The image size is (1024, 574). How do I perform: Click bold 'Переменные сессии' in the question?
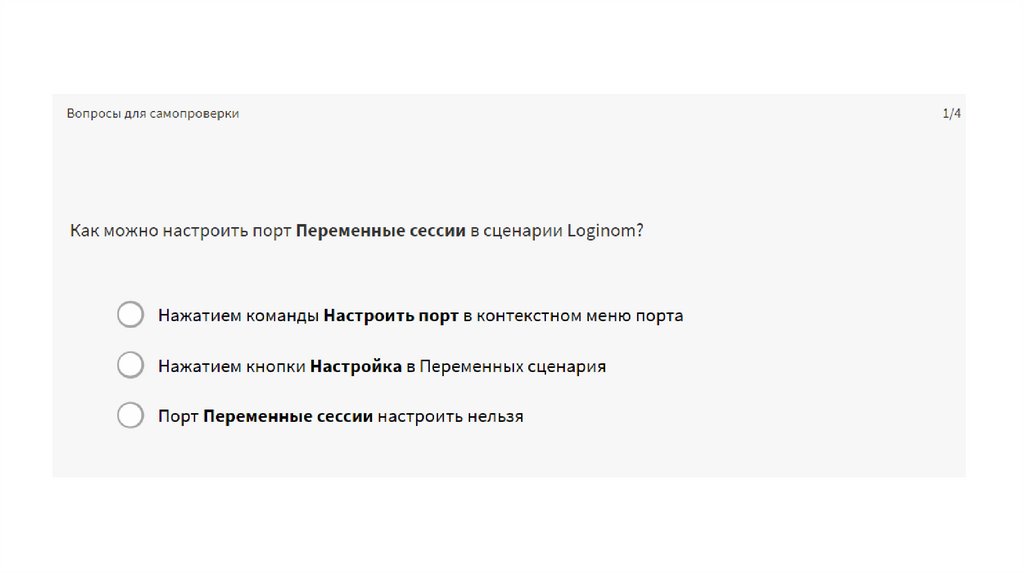pos(381,231)
